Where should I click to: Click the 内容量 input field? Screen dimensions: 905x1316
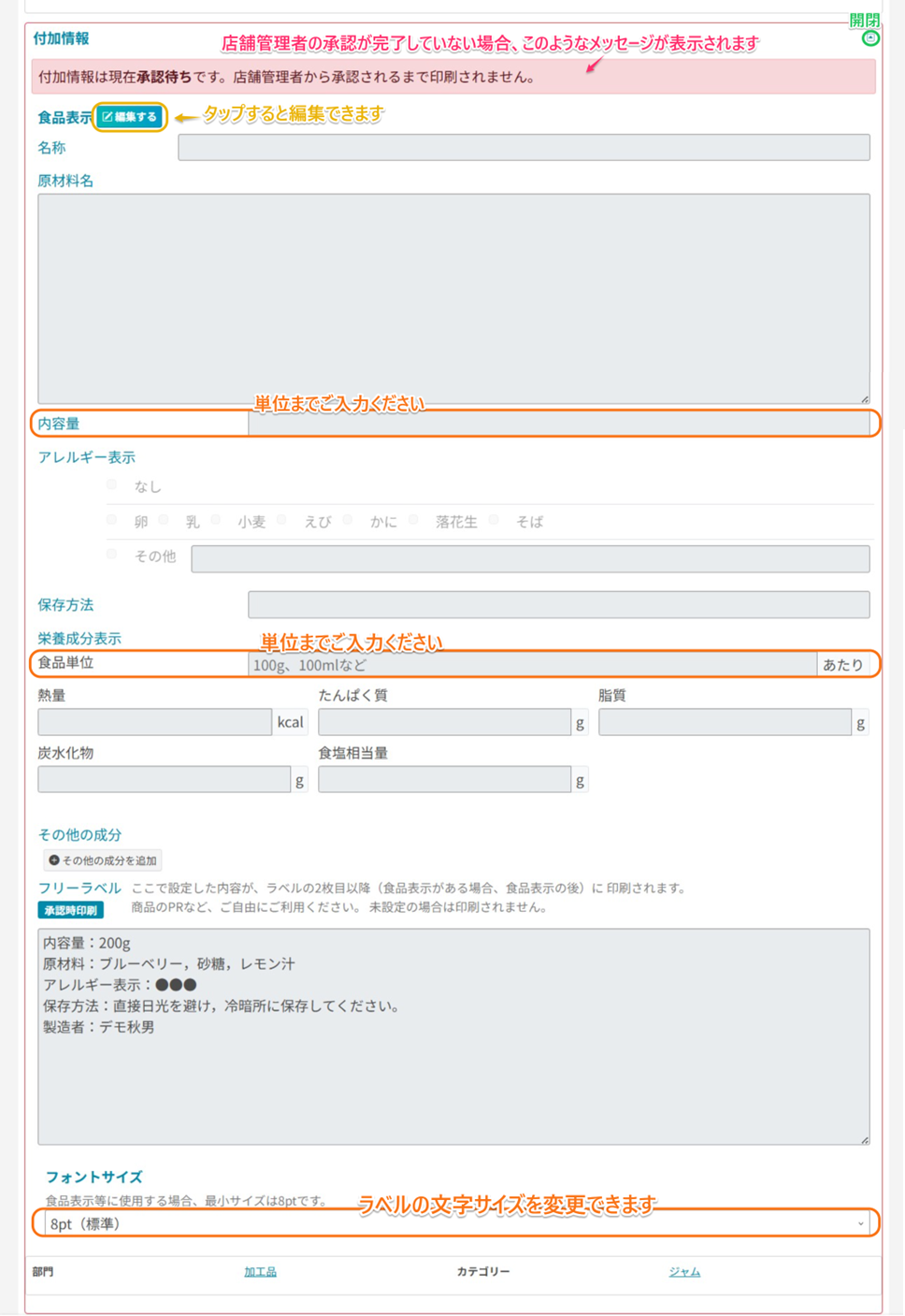(558, 424)
